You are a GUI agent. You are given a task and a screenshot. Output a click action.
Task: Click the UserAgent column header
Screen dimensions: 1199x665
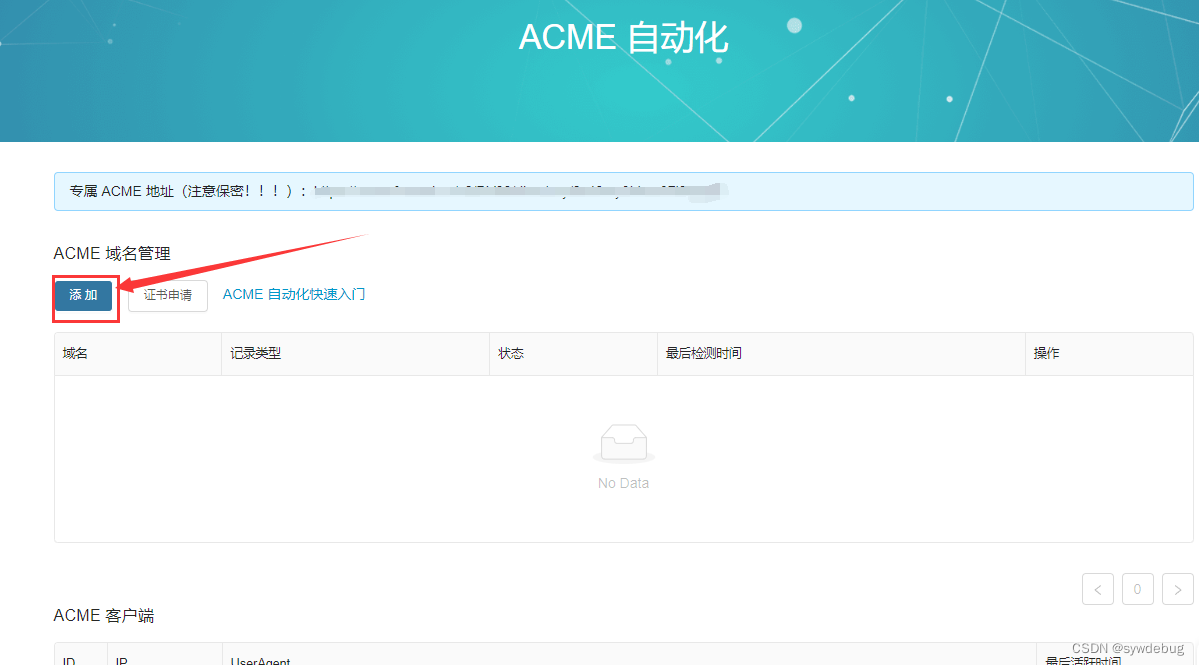tap(260, 660)
